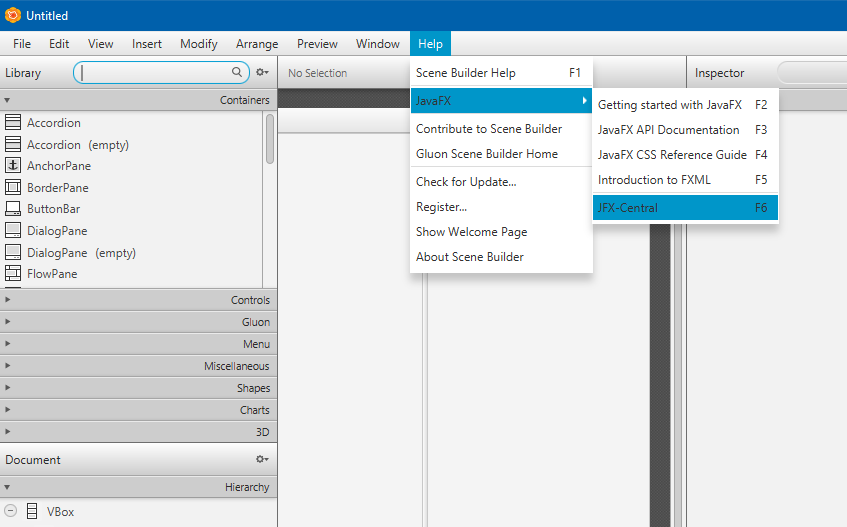Image resolution: width=847 pixels, height=527 pixels.
Task: Open the Preview menu
Action: [317, 44]
